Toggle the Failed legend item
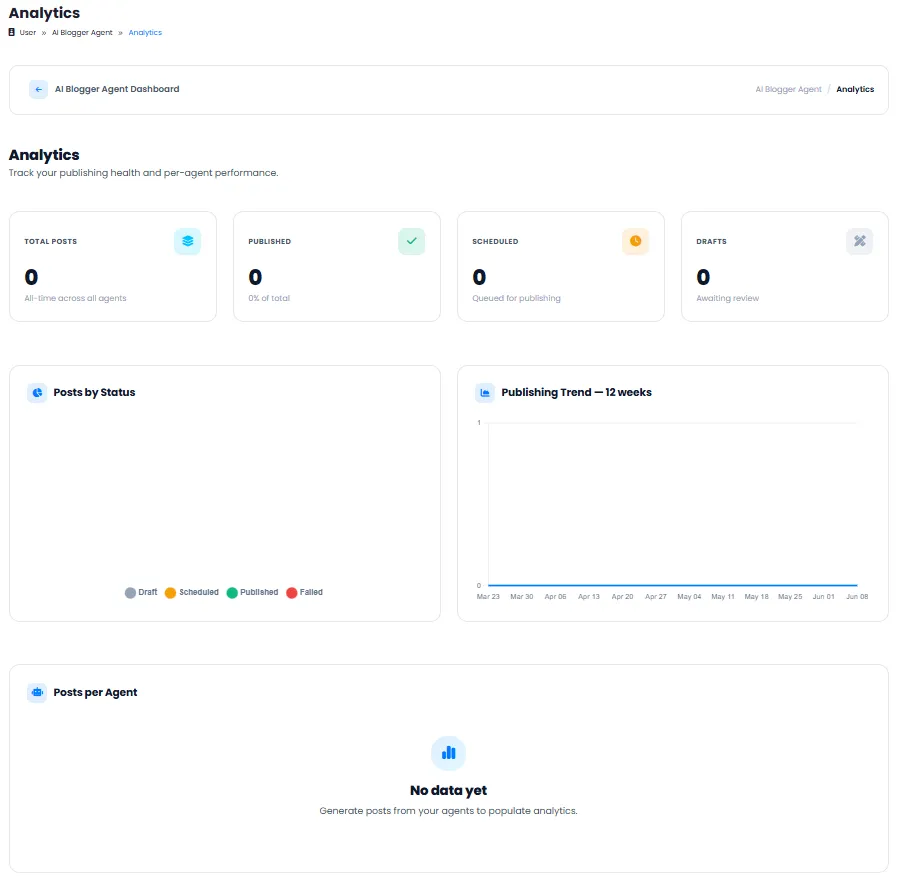Viewport: 906px width, 881px height. (305, 593)
